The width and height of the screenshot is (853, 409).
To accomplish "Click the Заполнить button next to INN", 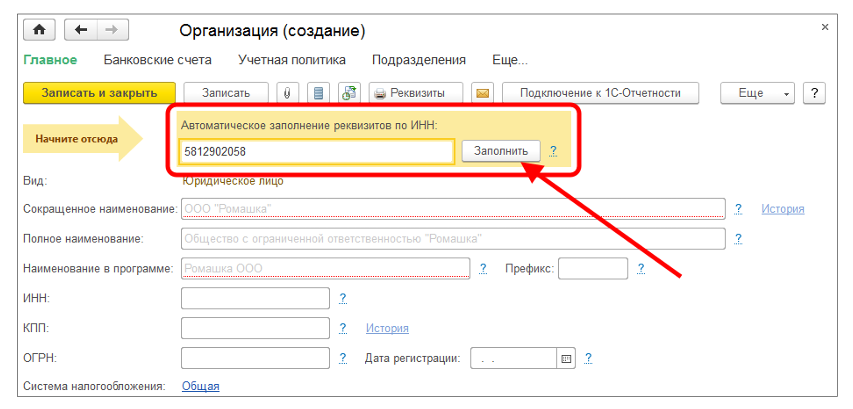I will point(500,150).
